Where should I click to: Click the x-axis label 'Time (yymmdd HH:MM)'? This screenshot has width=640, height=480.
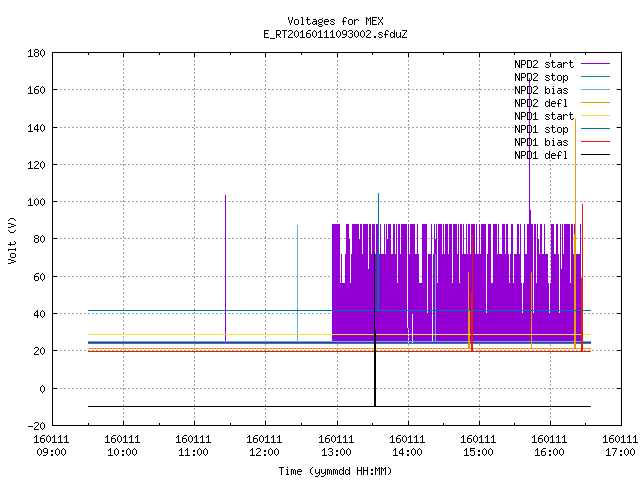click(335, 471)
